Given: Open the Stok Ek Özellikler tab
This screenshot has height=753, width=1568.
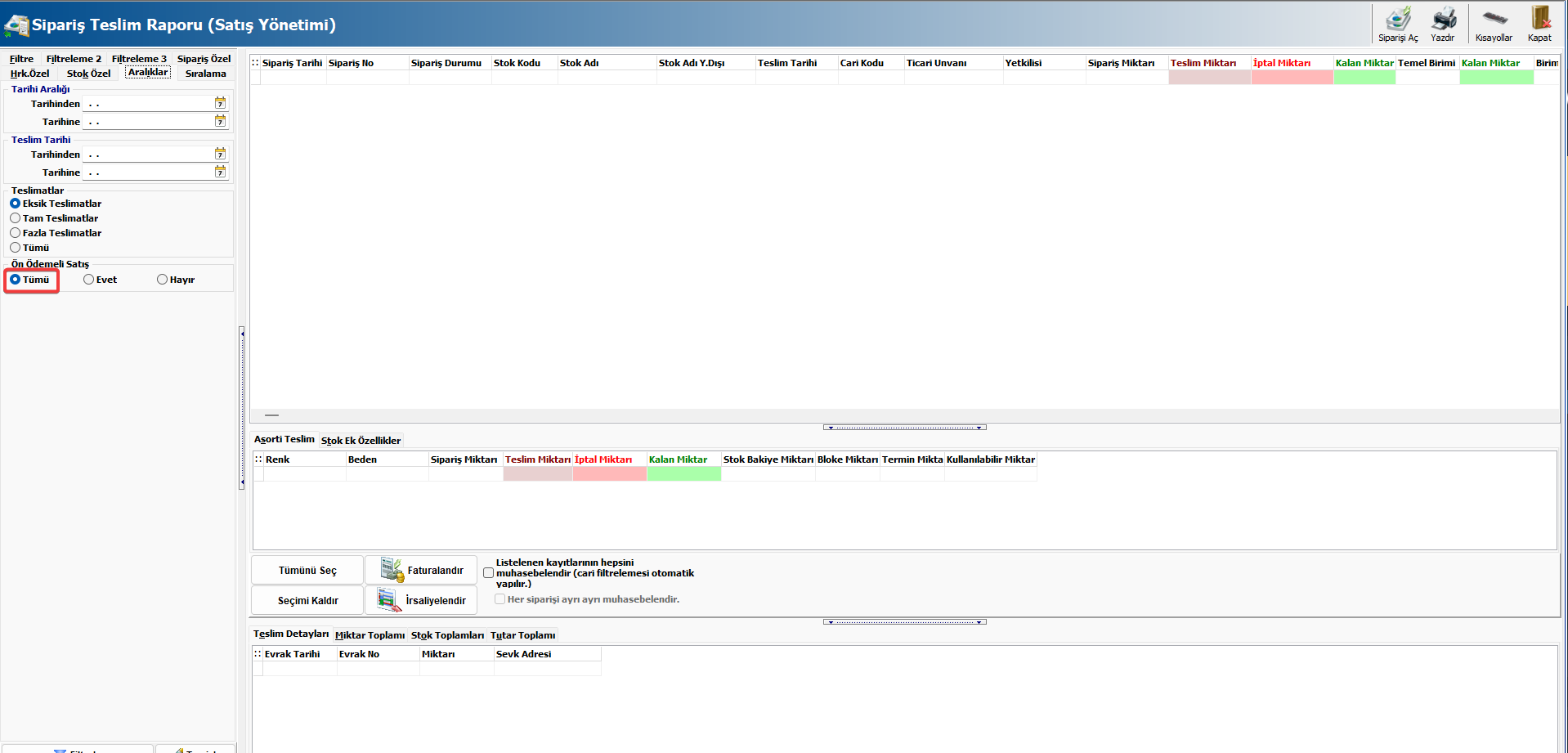Looking at the screenshot, I should pyautogui.click(x=361, y=441).
